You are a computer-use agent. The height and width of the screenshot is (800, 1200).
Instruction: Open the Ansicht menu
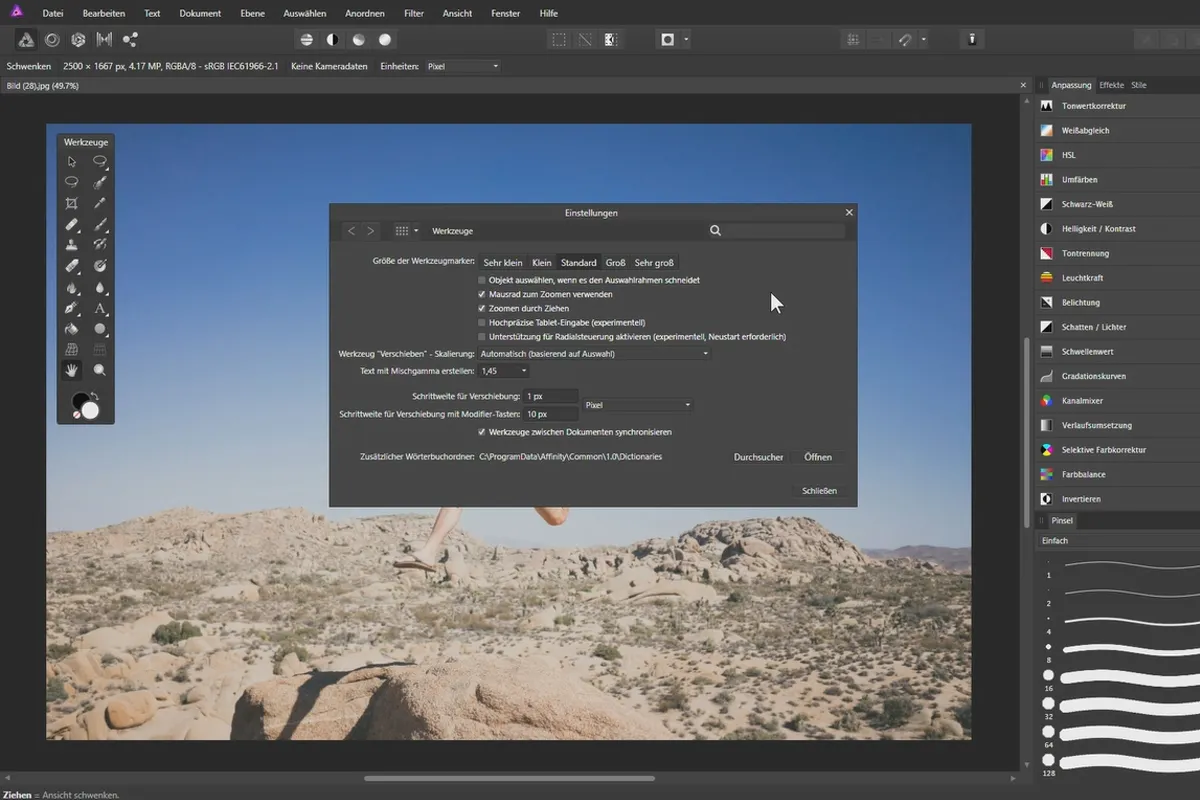pos(457,13)
